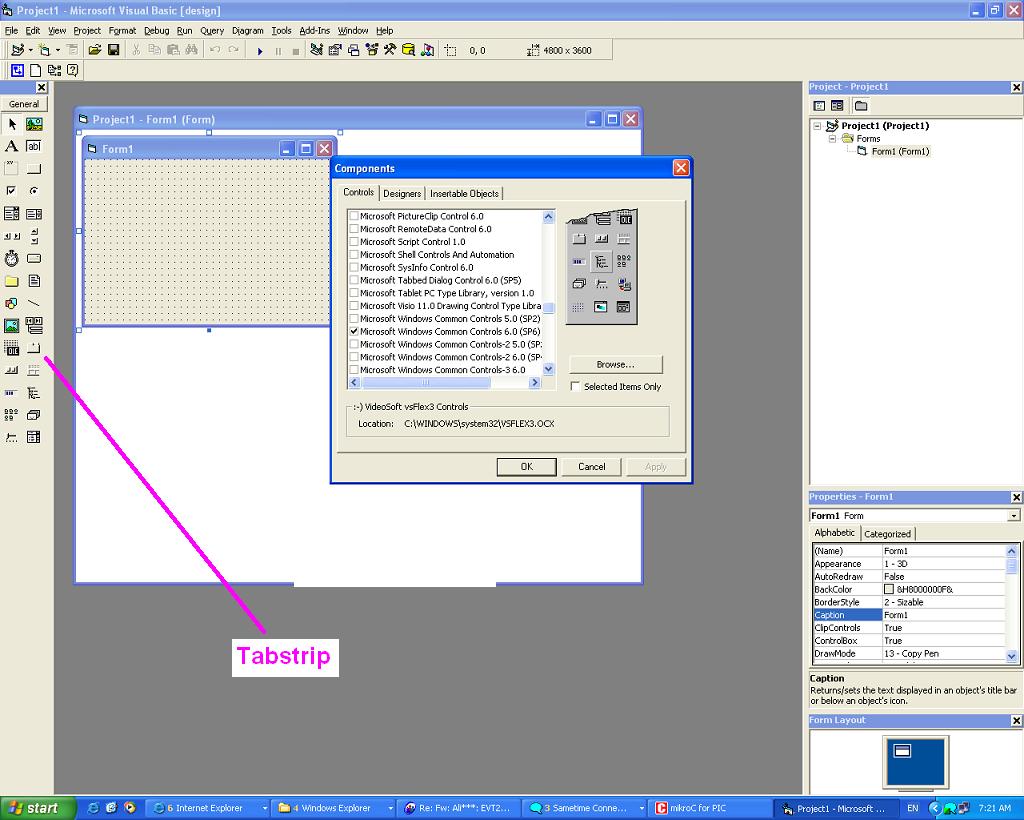Image resolution: width=1024 pixels, height=820 pixels.
Task: Pick the Label tool in the toolbox
Action: [11, 146]
